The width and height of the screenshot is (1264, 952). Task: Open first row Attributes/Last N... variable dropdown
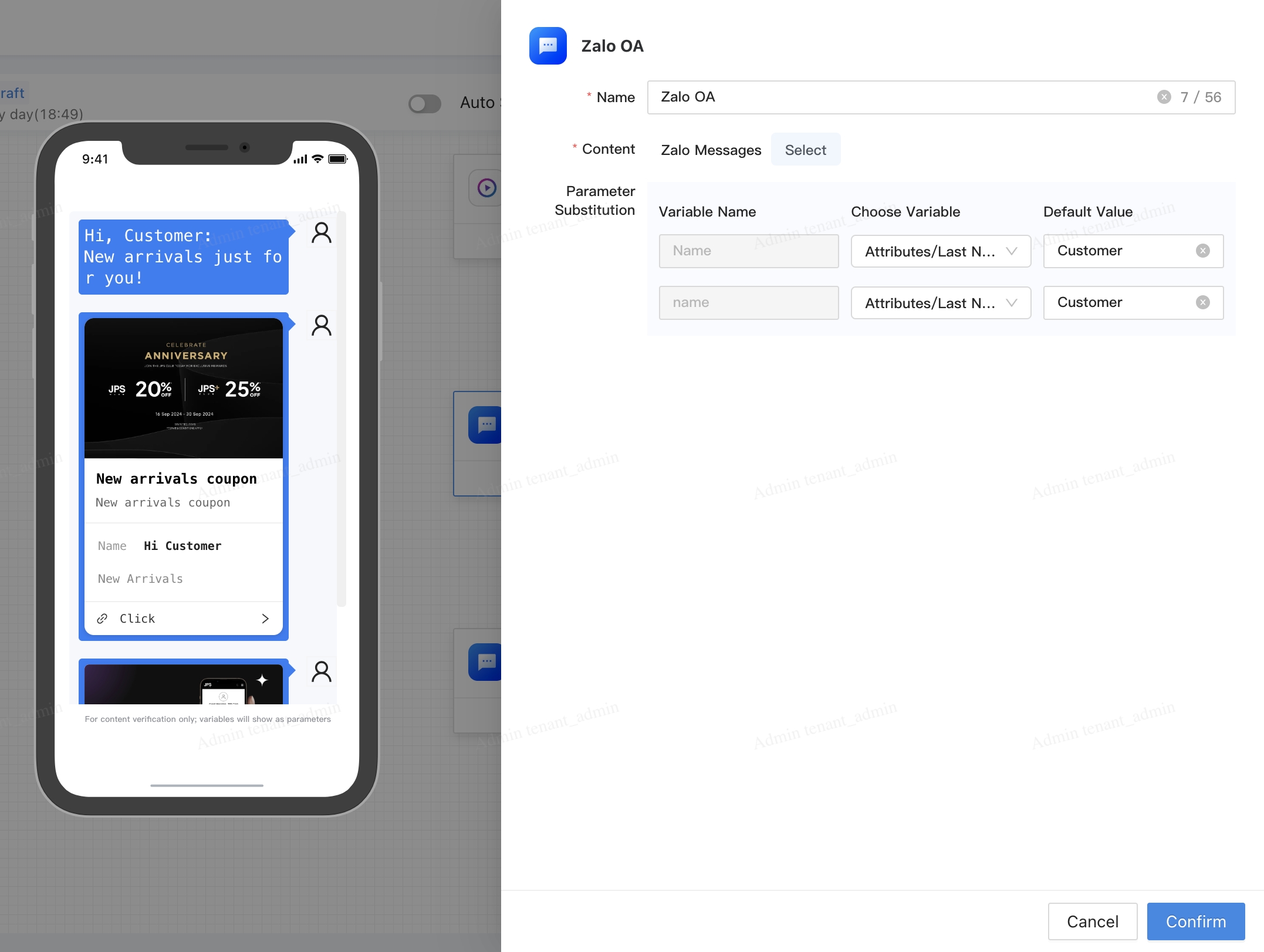pyautogui.click(x=940, y=251)
